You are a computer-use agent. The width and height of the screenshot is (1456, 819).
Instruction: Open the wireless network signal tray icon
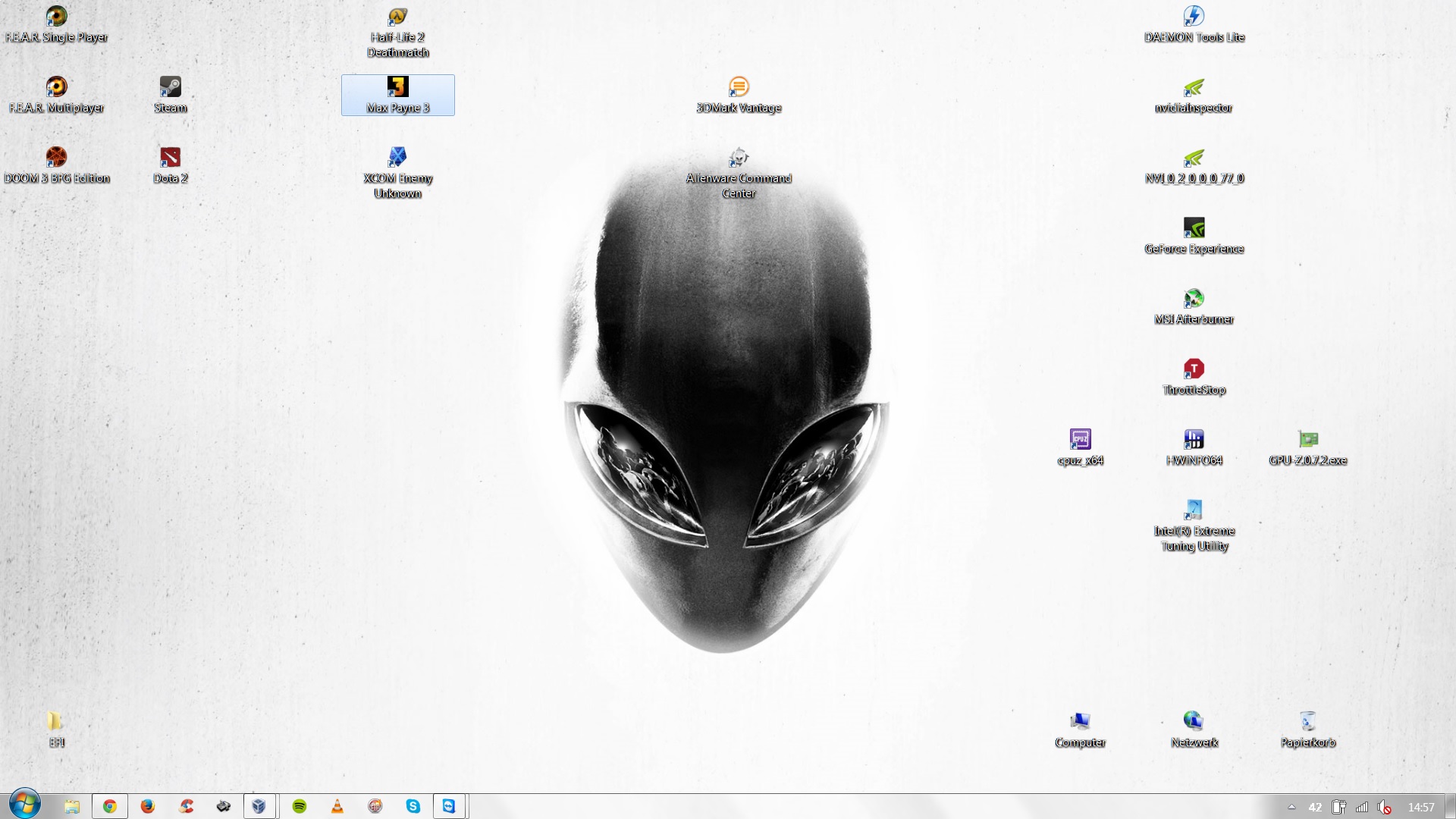tap(1362, 807)
